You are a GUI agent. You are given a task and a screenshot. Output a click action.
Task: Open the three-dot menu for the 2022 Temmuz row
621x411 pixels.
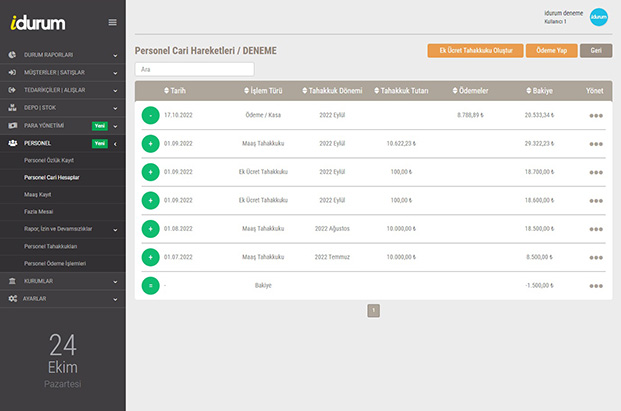[x=596, y=258]
